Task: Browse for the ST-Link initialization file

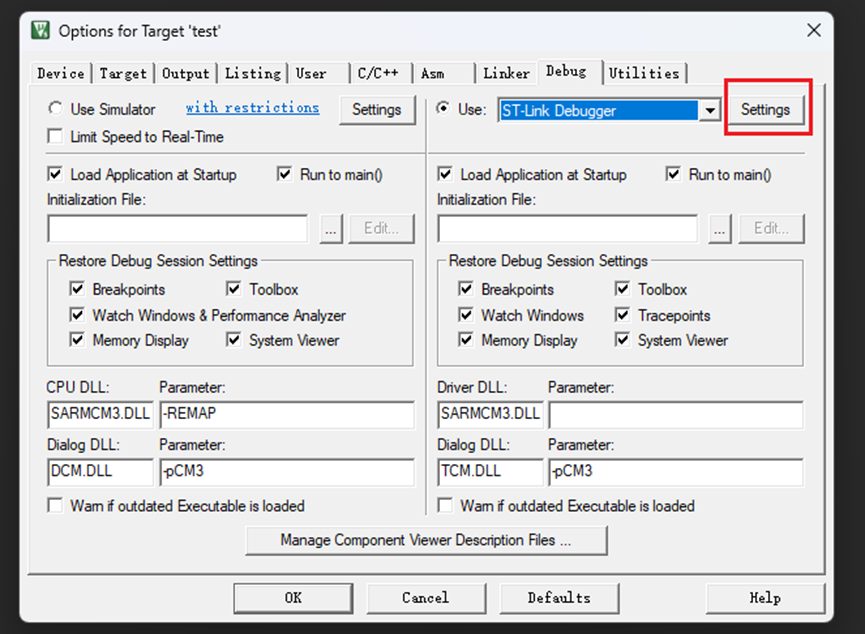Action: click(x=720, y=228)
